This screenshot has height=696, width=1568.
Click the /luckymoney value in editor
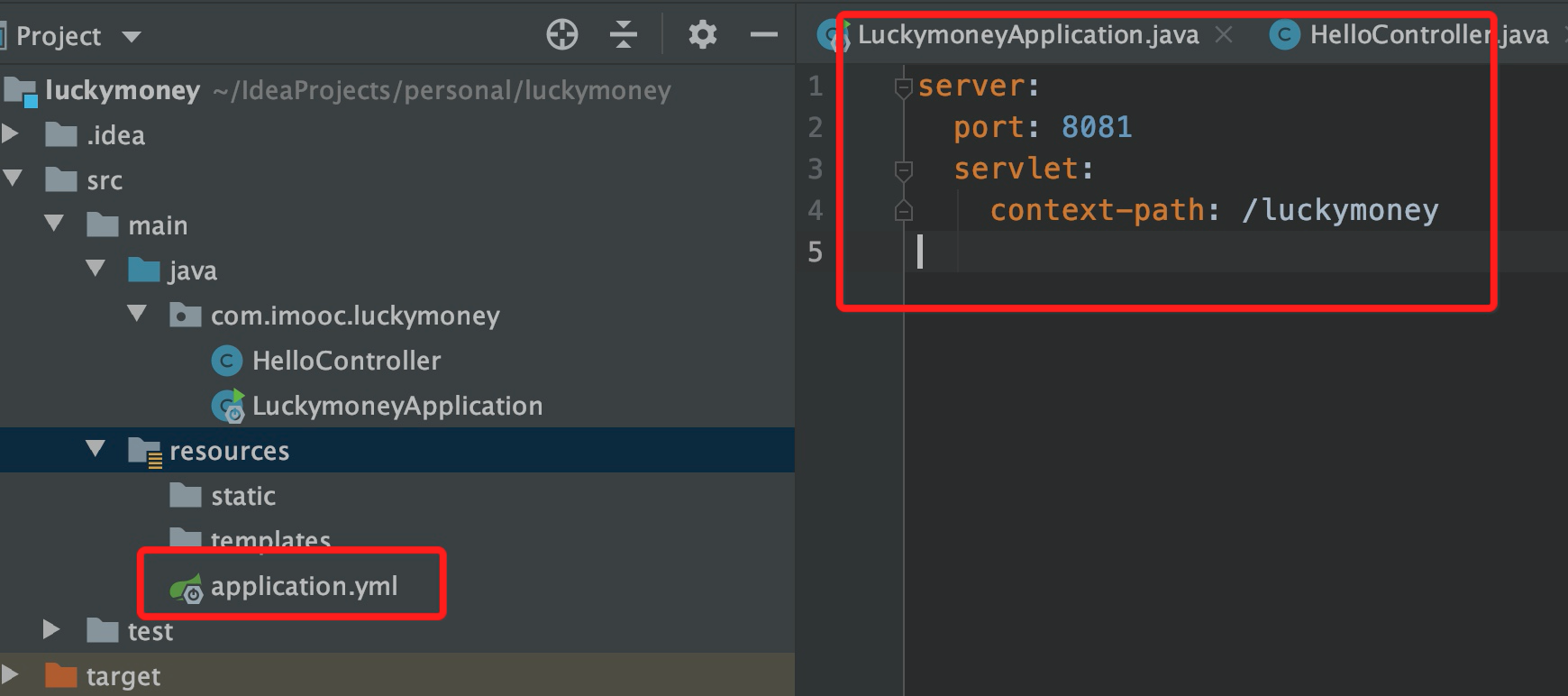point(1340,210)
